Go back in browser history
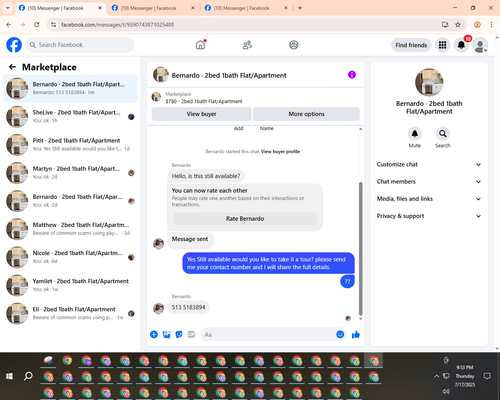Viewport: 500px width, 400px height. pyautogui.click(x=9, y=24)
